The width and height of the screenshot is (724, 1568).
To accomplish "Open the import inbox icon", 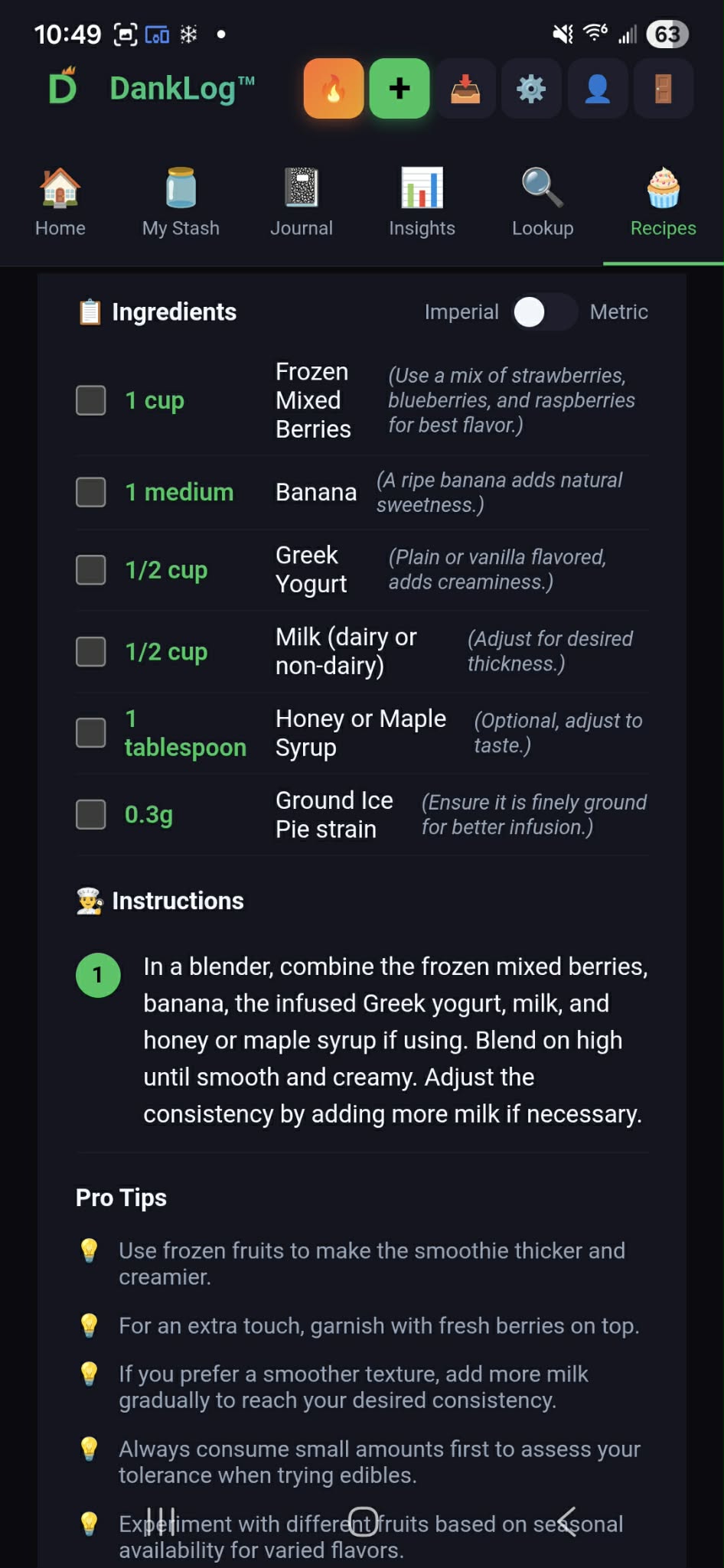I will 465,89.
